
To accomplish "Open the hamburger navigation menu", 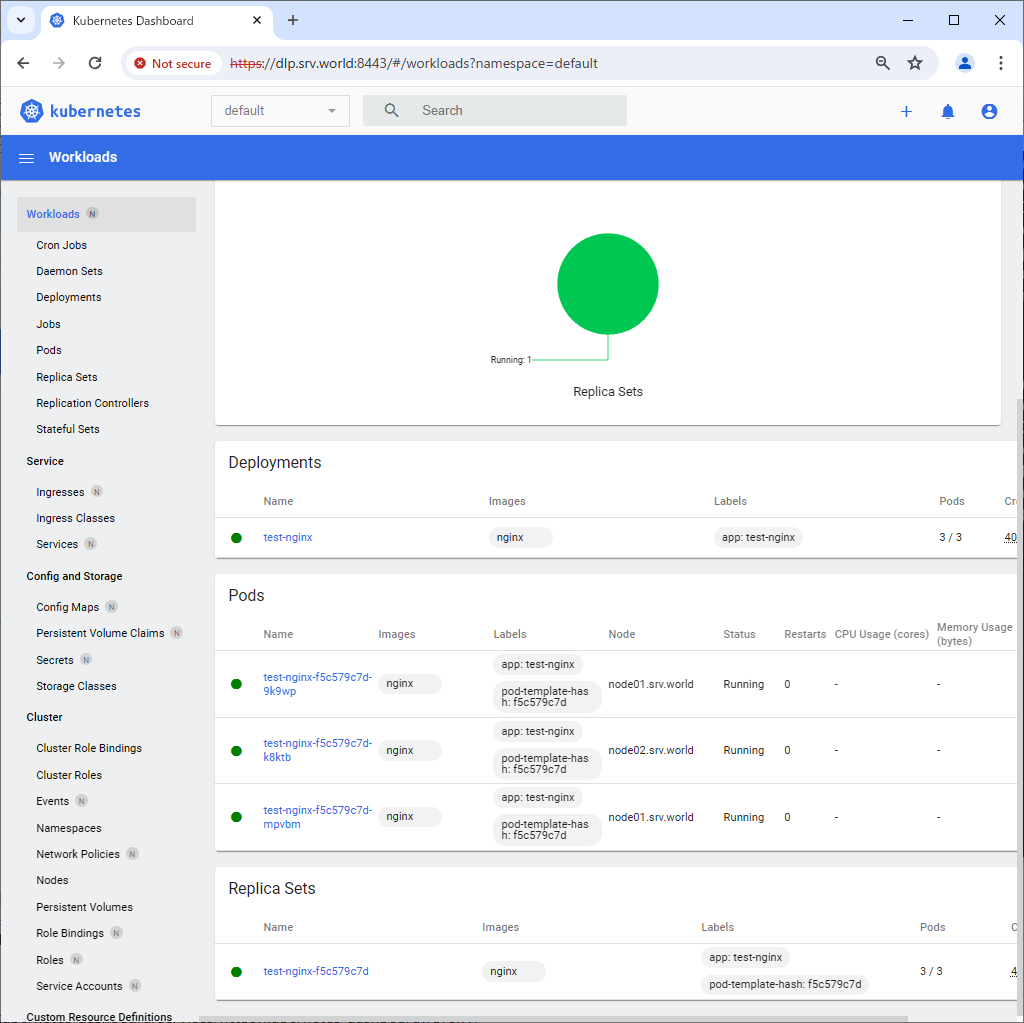I will 27,158.
